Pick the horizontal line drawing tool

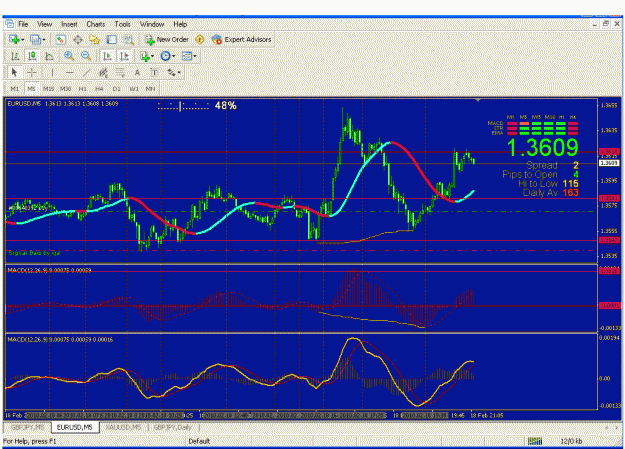click(69, 73)
